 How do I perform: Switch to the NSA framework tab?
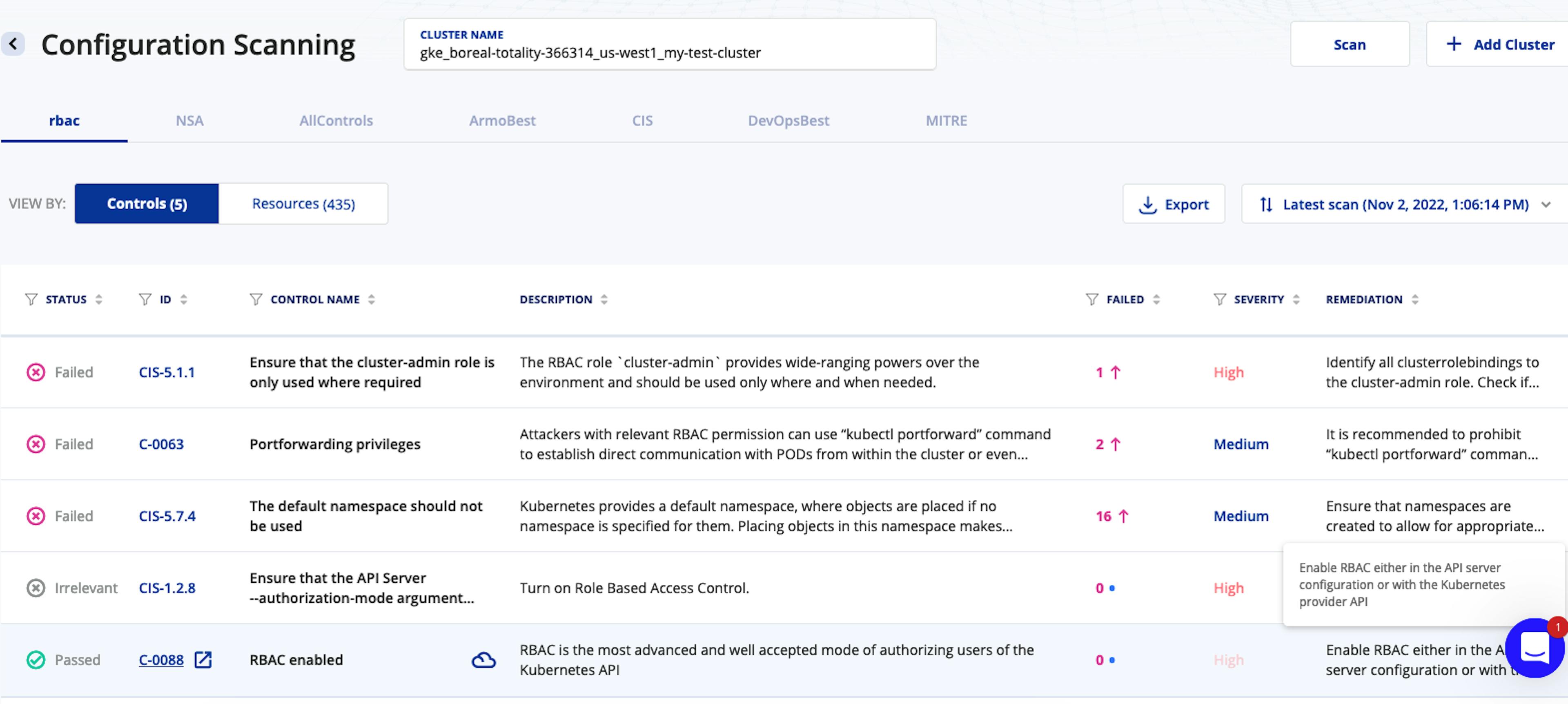tap(189, 120)
